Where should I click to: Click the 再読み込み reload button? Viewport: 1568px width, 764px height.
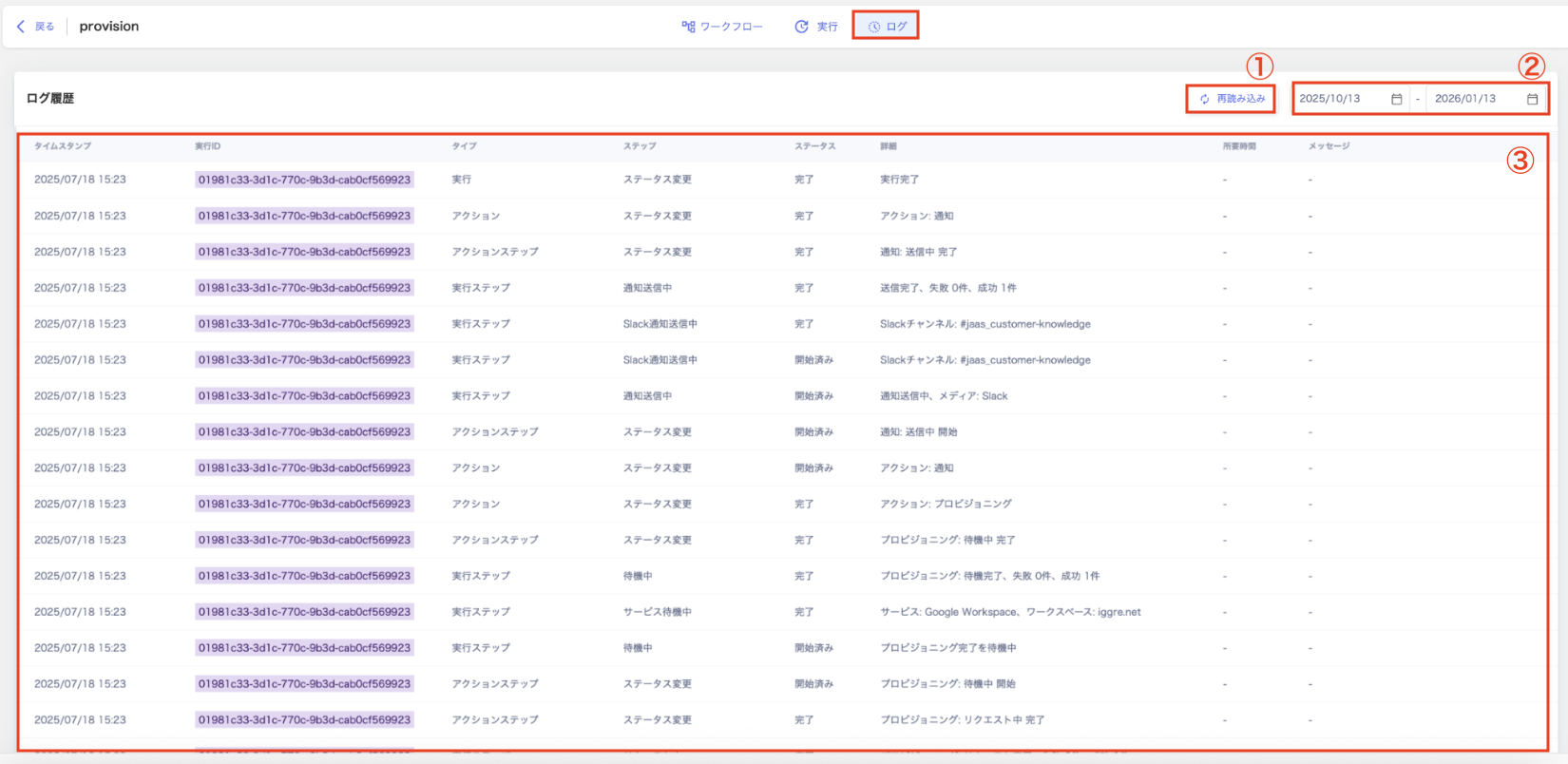1232,99
